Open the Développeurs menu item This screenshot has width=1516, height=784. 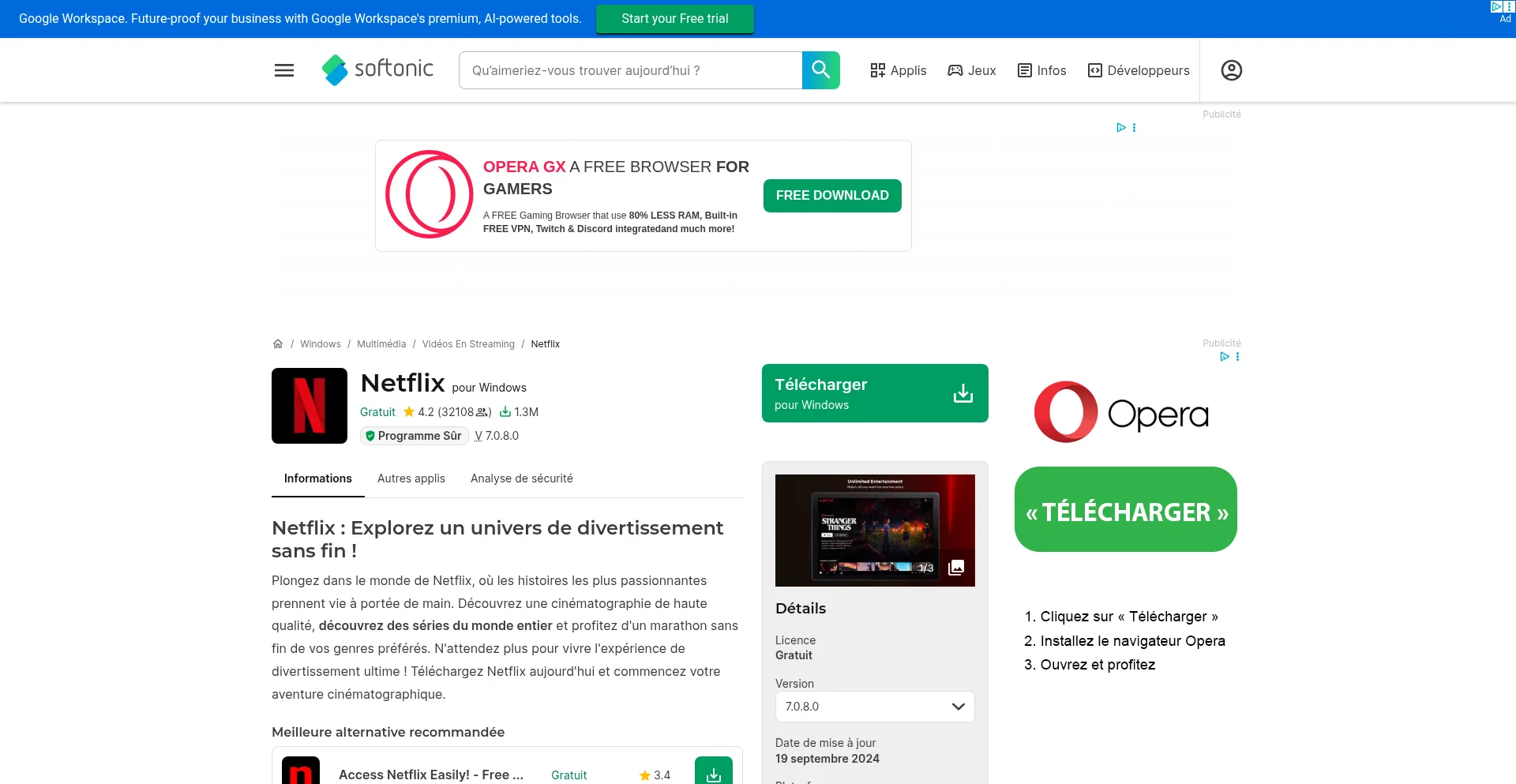[x=1139, y=70]
